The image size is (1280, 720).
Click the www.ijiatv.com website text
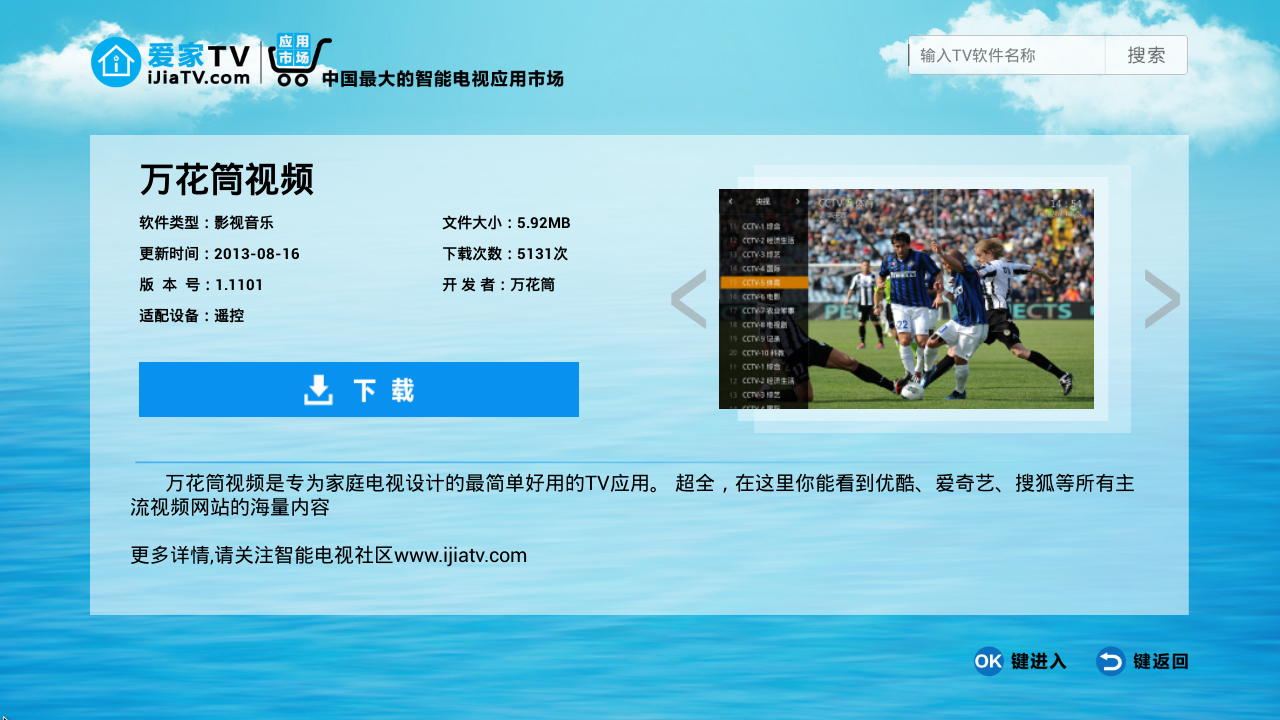(461, 555)
